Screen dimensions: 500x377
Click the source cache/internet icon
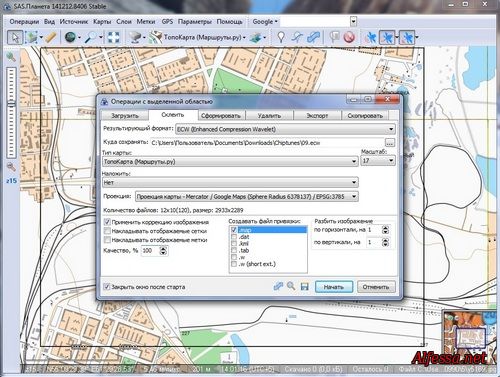tap(135, 37)
